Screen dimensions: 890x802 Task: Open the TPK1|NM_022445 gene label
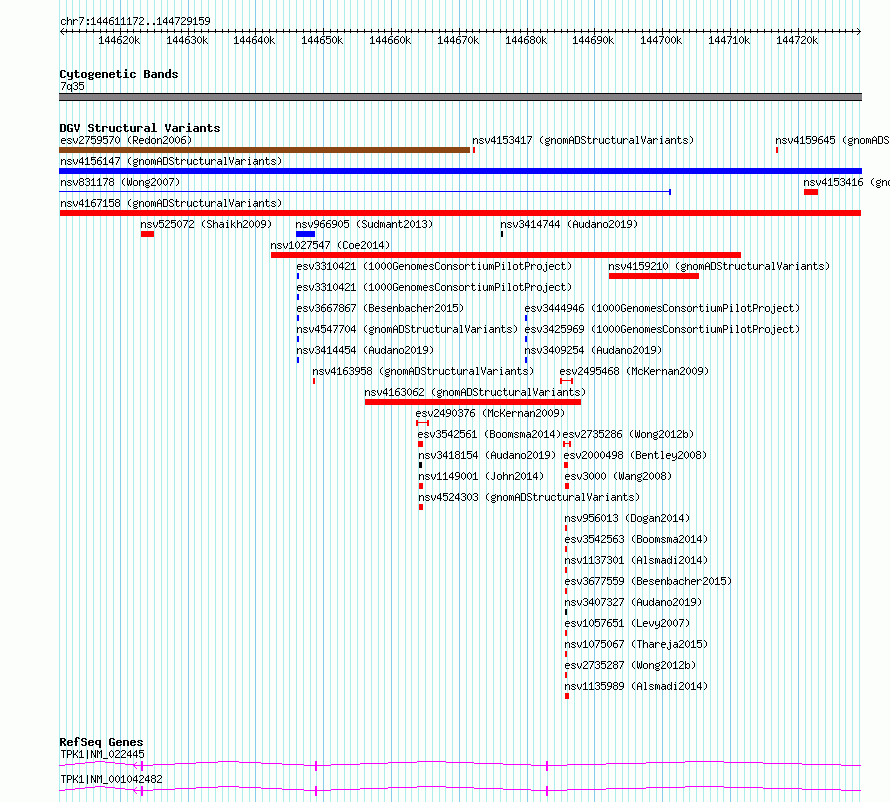pyautogui.click(x=102, y=754)
